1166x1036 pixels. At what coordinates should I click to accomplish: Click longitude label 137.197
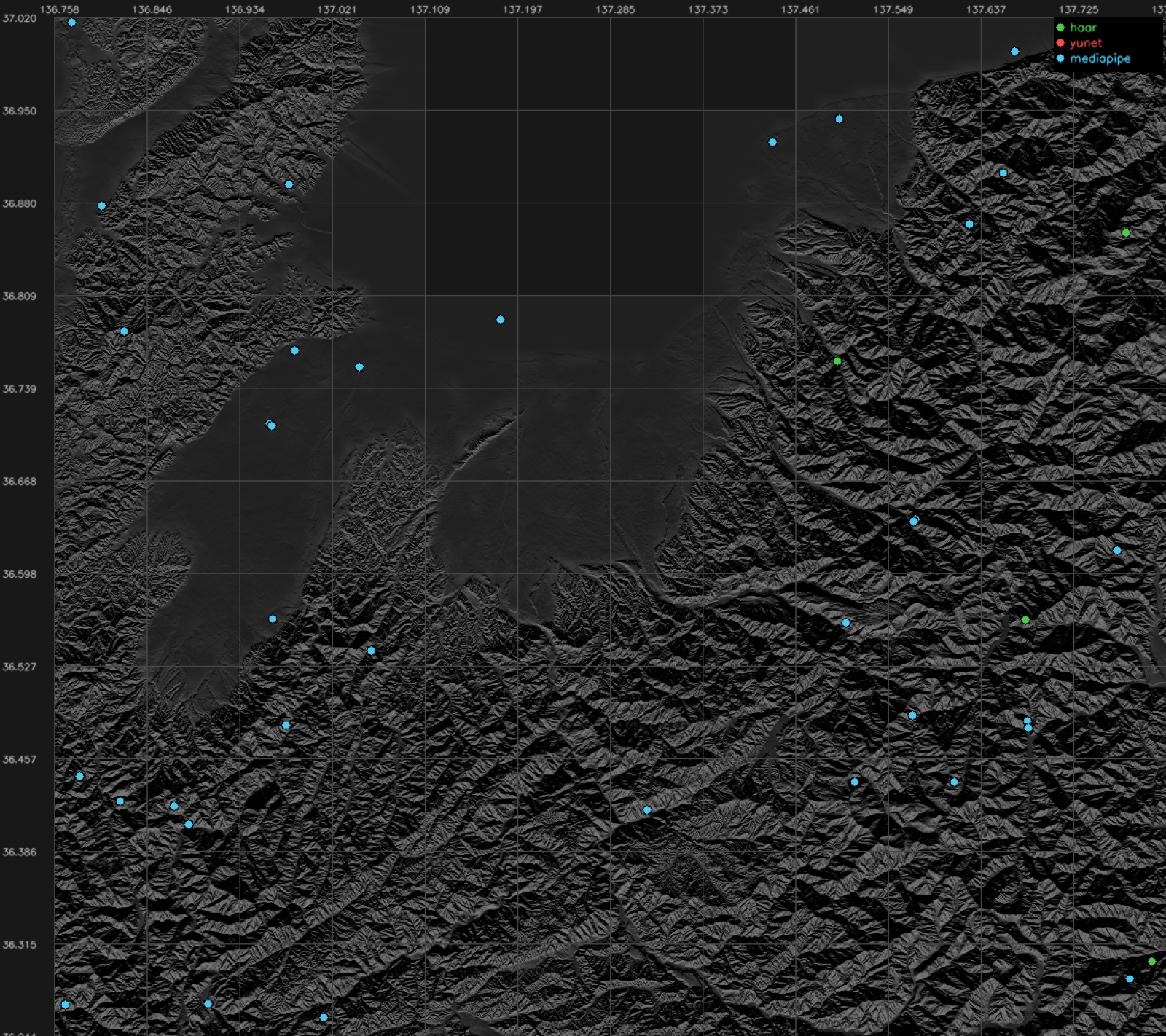coord(523,9)
